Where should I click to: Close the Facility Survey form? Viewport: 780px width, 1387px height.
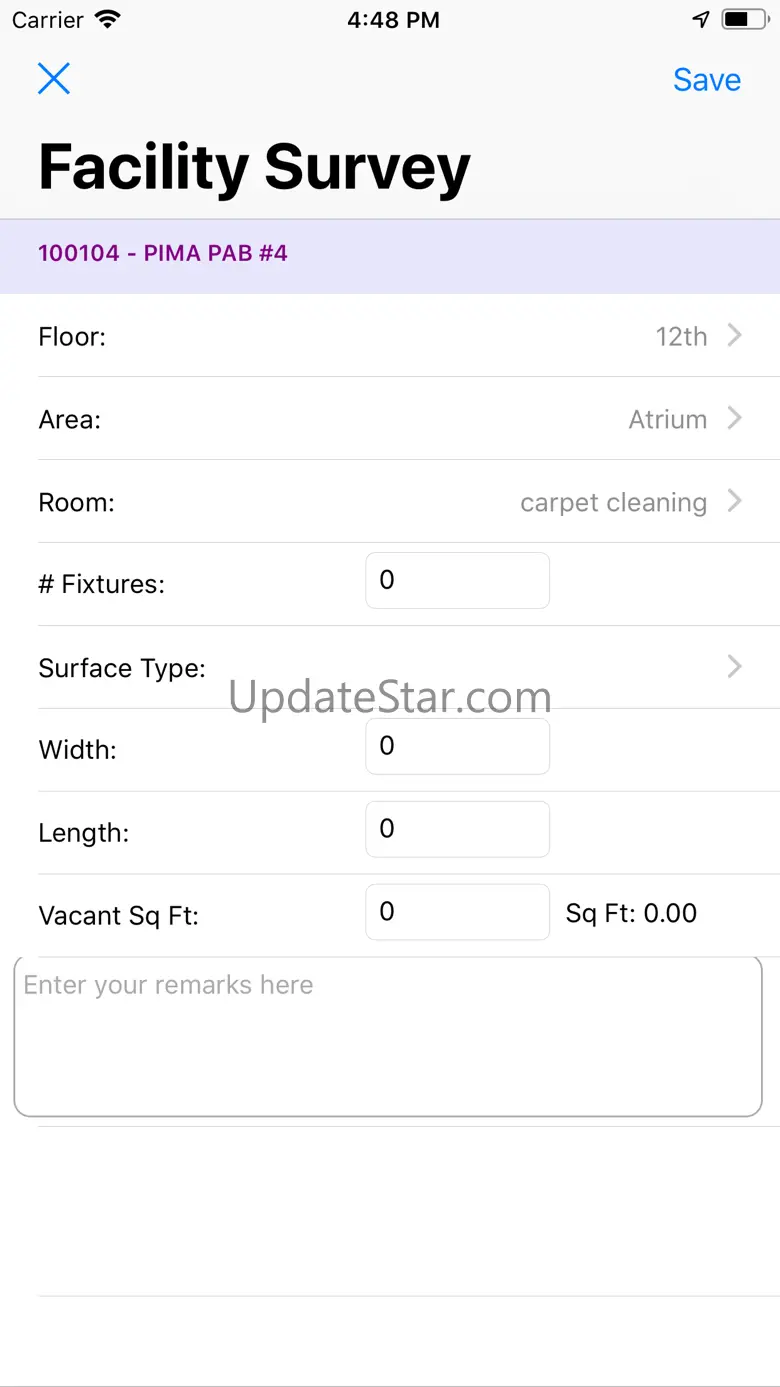(x=54, y=78)
